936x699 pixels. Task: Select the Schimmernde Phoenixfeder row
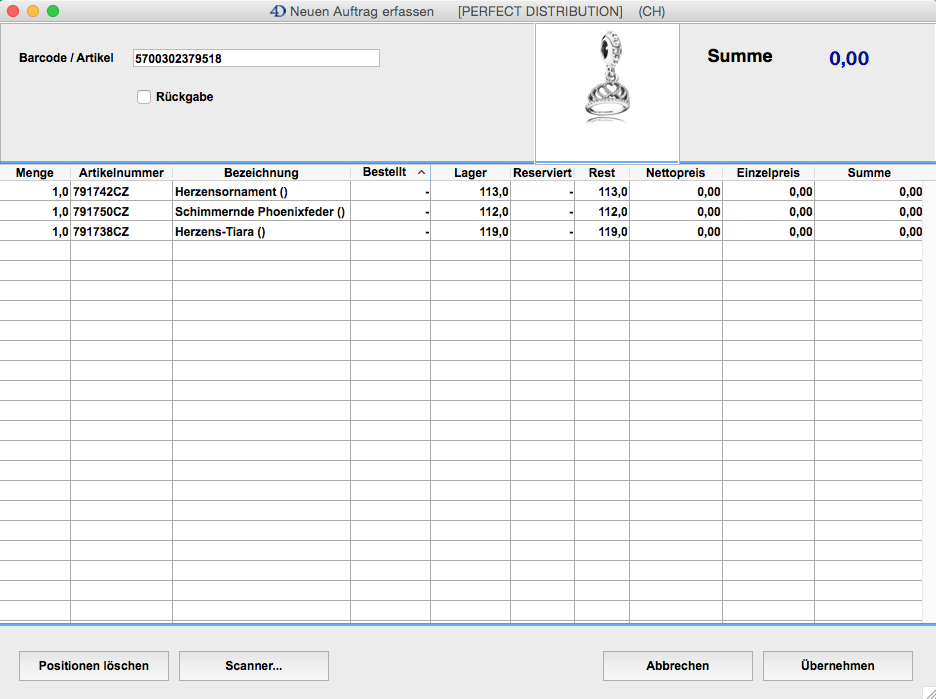pos(260,211)
